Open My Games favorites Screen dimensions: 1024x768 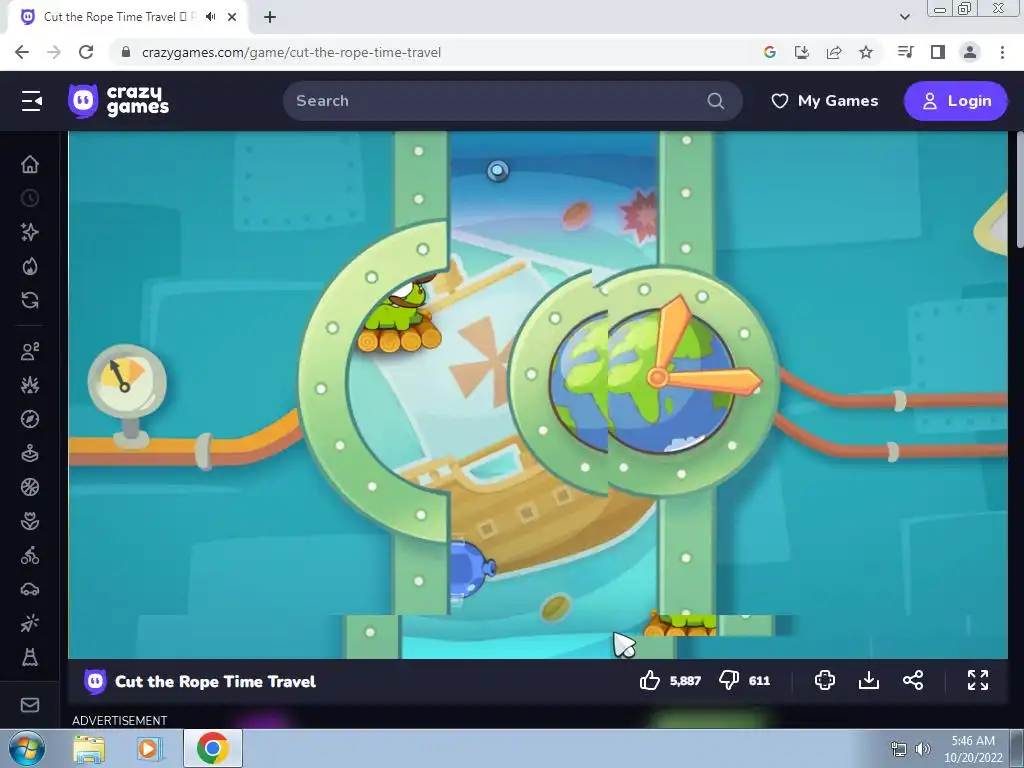coord(824,101)
